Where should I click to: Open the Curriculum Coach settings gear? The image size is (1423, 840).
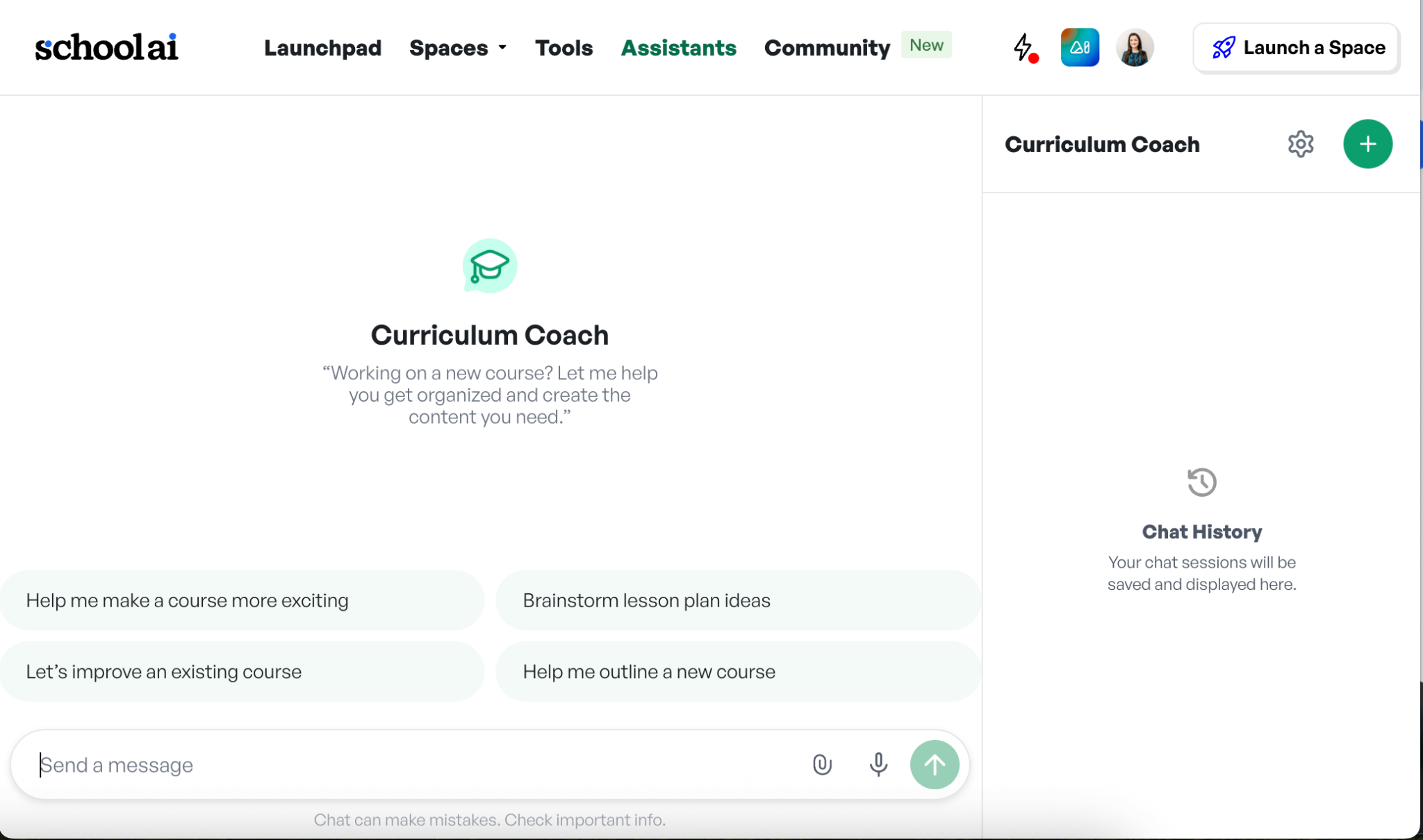click(1300, 144)
